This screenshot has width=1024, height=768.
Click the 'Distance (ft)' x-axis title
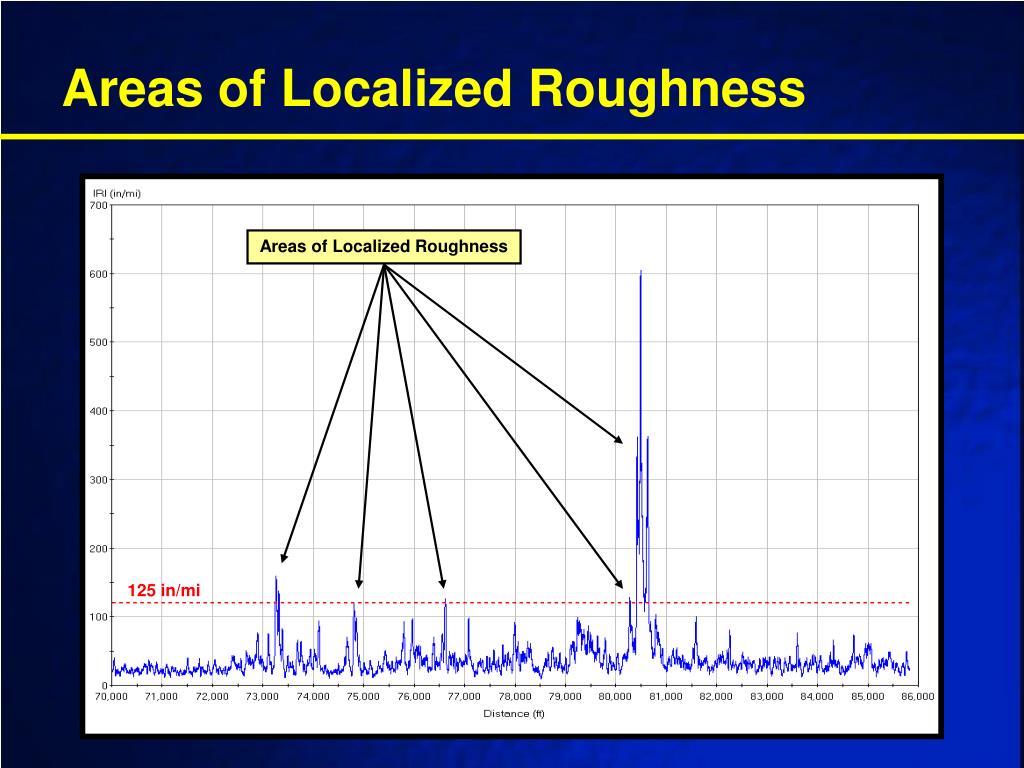coord(514,714)
